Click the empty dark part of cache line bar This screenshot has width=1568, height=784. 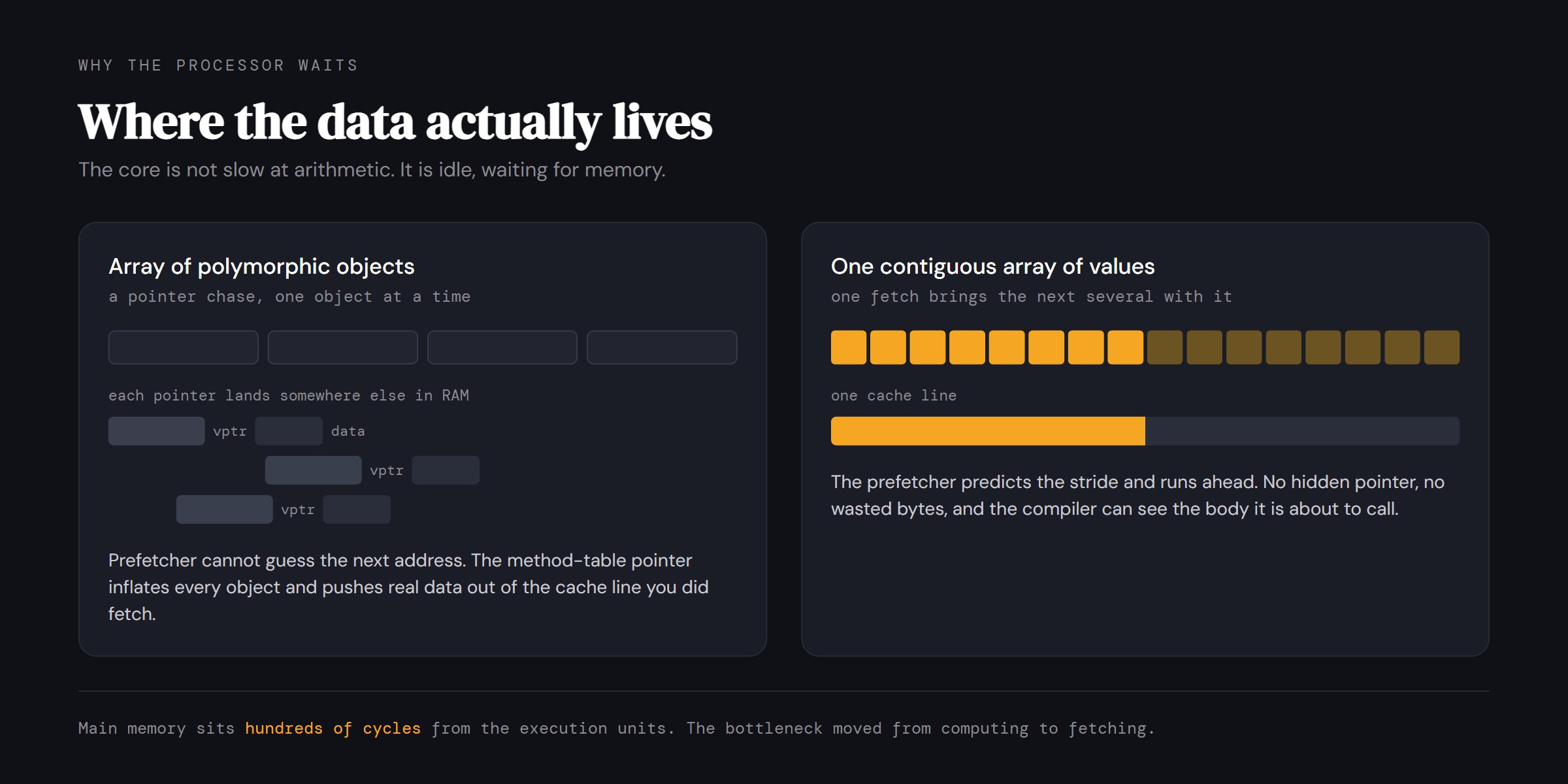1302,431
